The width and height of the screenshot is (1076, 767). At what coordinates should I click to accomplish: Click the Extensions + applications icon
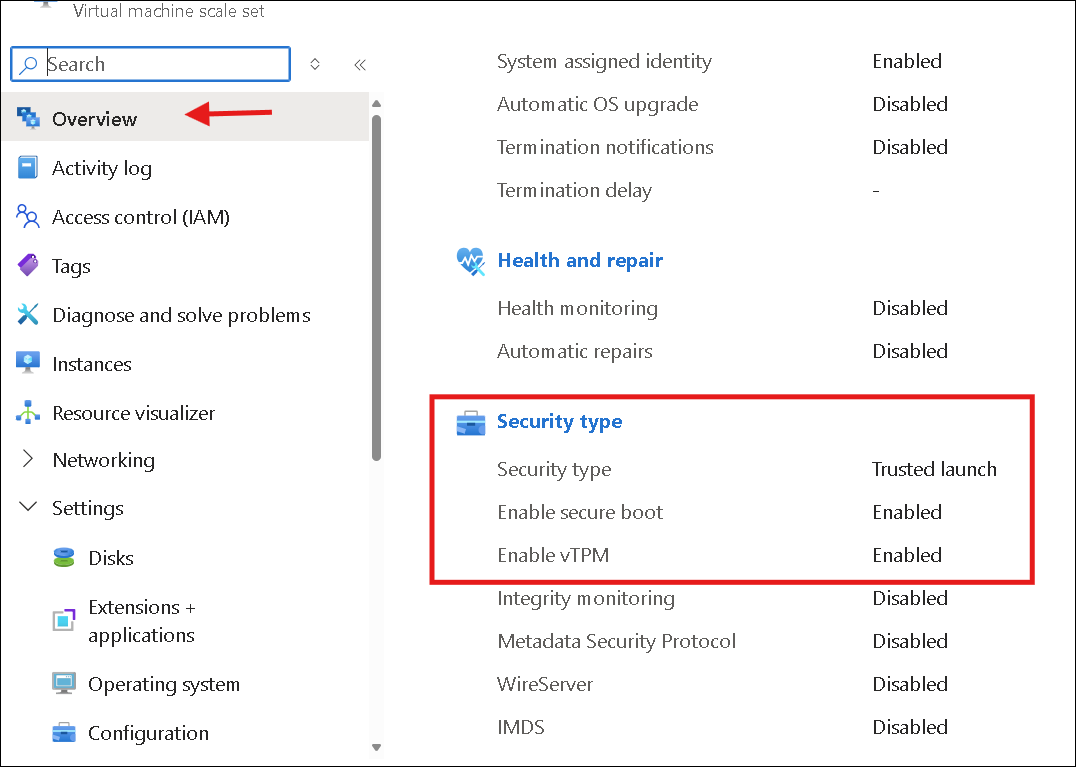[64, 620]
